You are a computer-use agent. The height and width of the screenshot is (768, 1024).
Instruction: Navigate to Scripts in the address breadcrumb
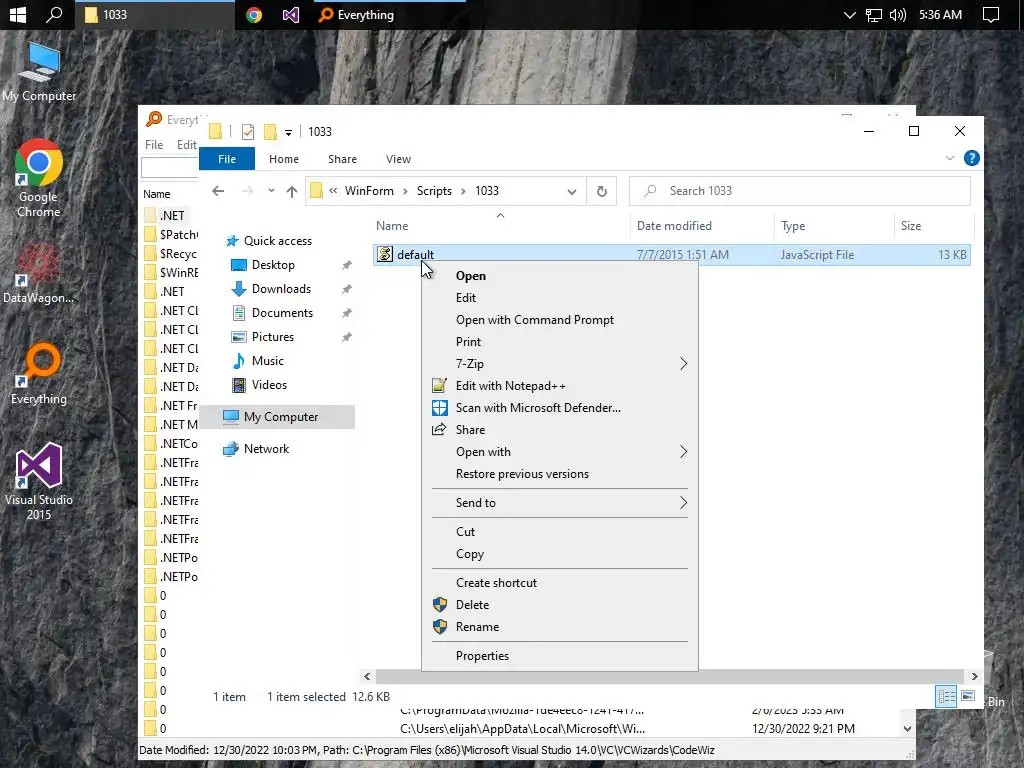coord(434,191)
